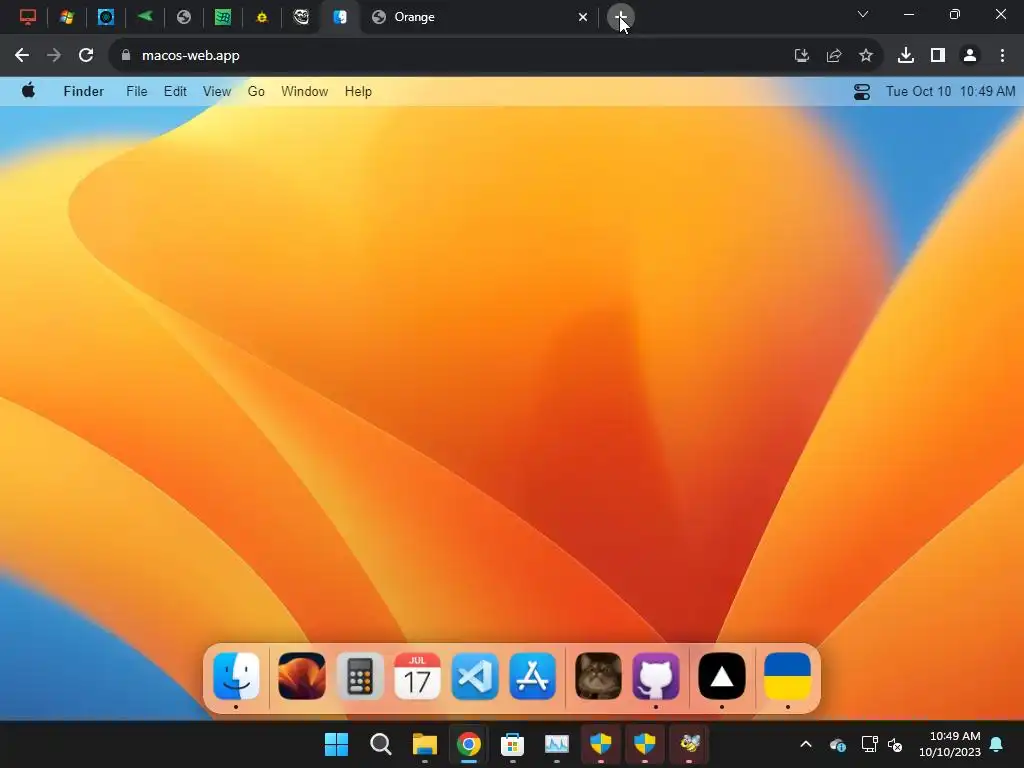Switch to the green Windows-logo tab
Screen dimensions: 1024x768
(x=223, y=17)
